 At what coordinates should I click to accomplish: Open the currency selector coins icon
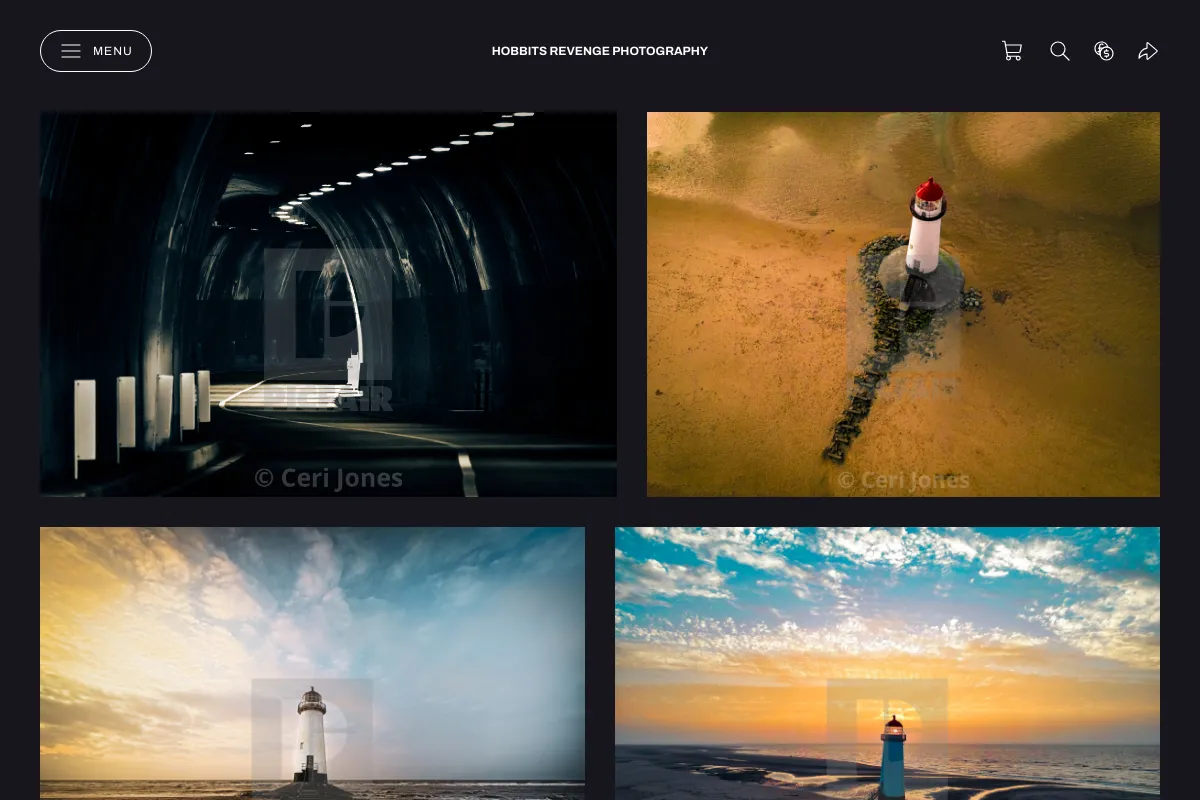click(1104, 51)
